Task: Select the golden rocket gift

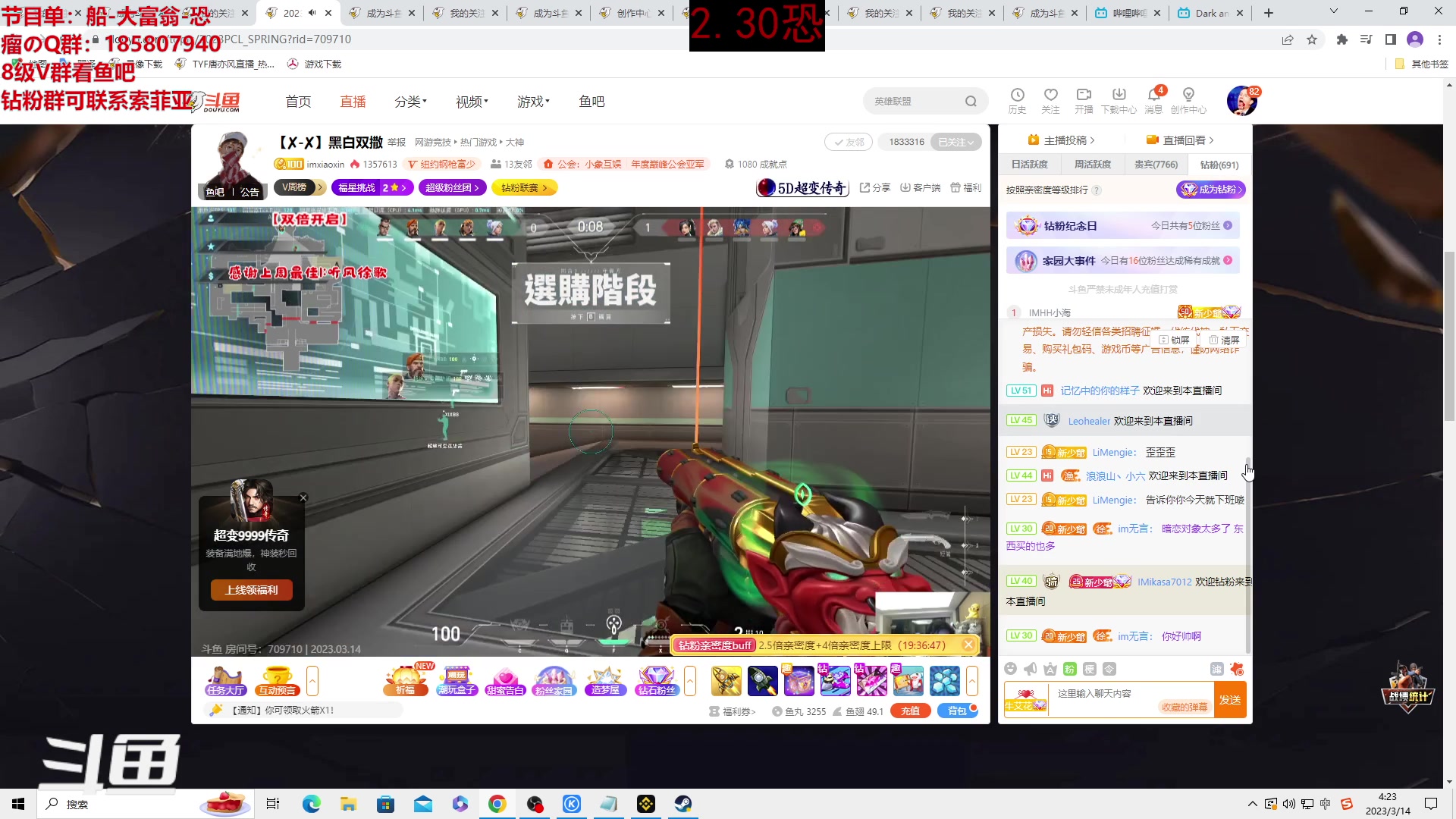Action: (x=726, y=680)
